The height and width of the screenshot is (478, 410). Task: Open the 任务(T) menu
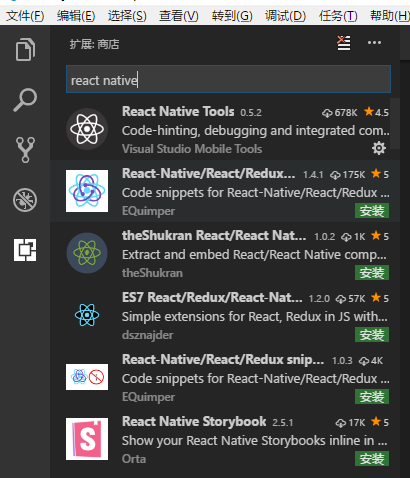point(338,16)
